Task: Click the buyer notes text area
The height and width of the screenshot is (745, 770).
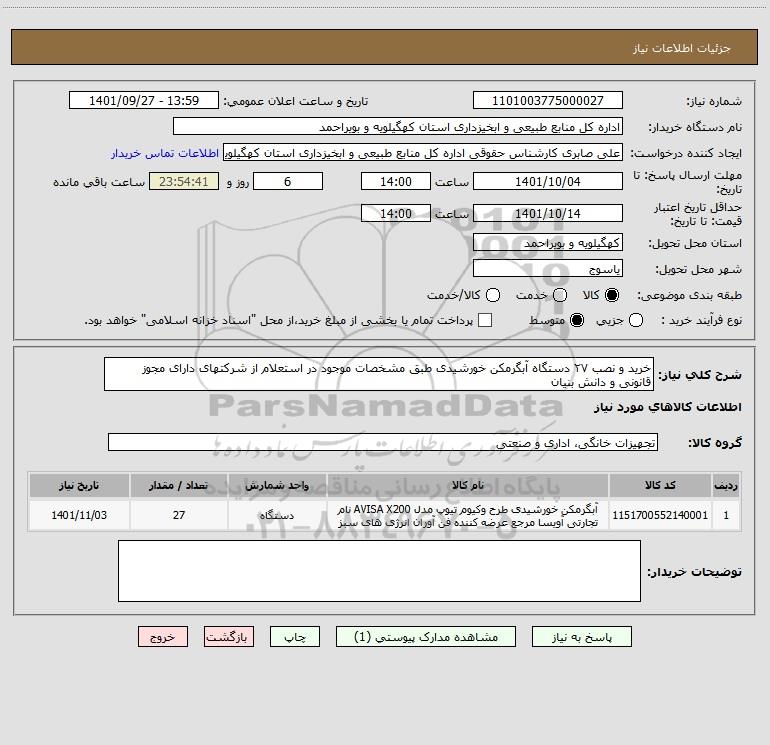Action: click(x=379, y=571)
